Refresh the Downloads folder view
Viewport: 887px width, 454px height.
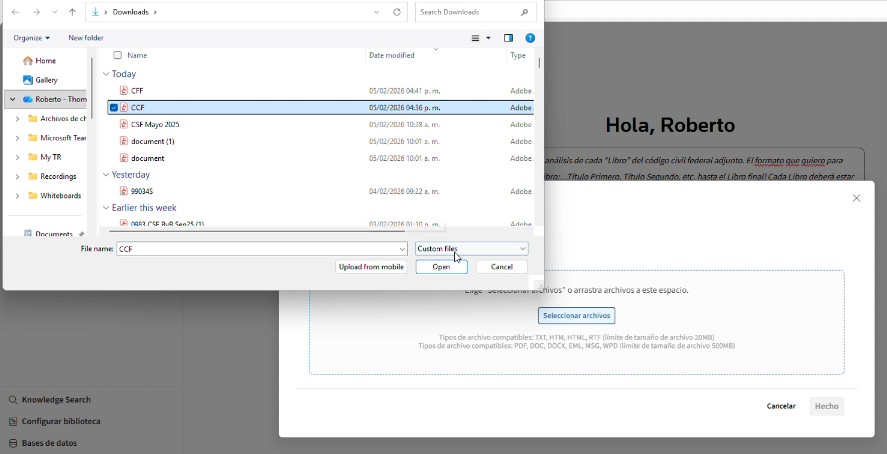(x=397, y=12)
